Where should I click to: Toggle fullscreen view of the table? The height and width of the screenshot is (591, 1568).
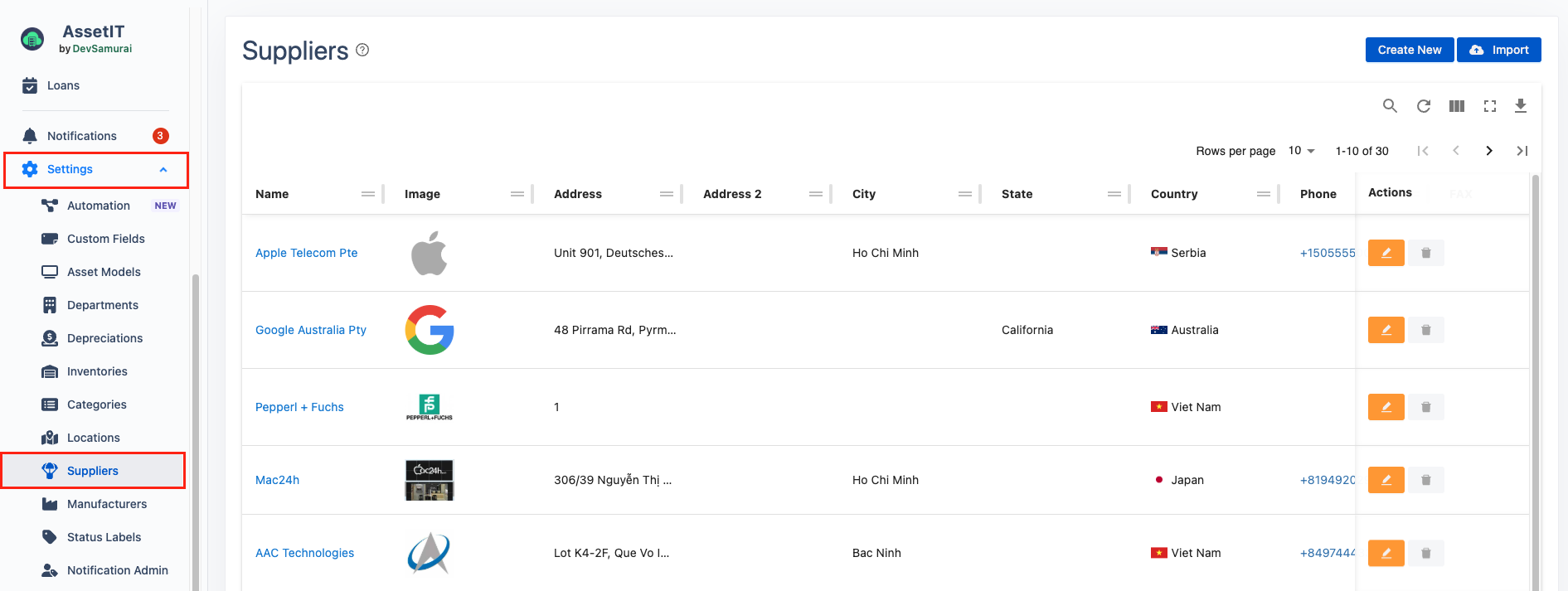pyautogui.click(x=1489, y=106)
